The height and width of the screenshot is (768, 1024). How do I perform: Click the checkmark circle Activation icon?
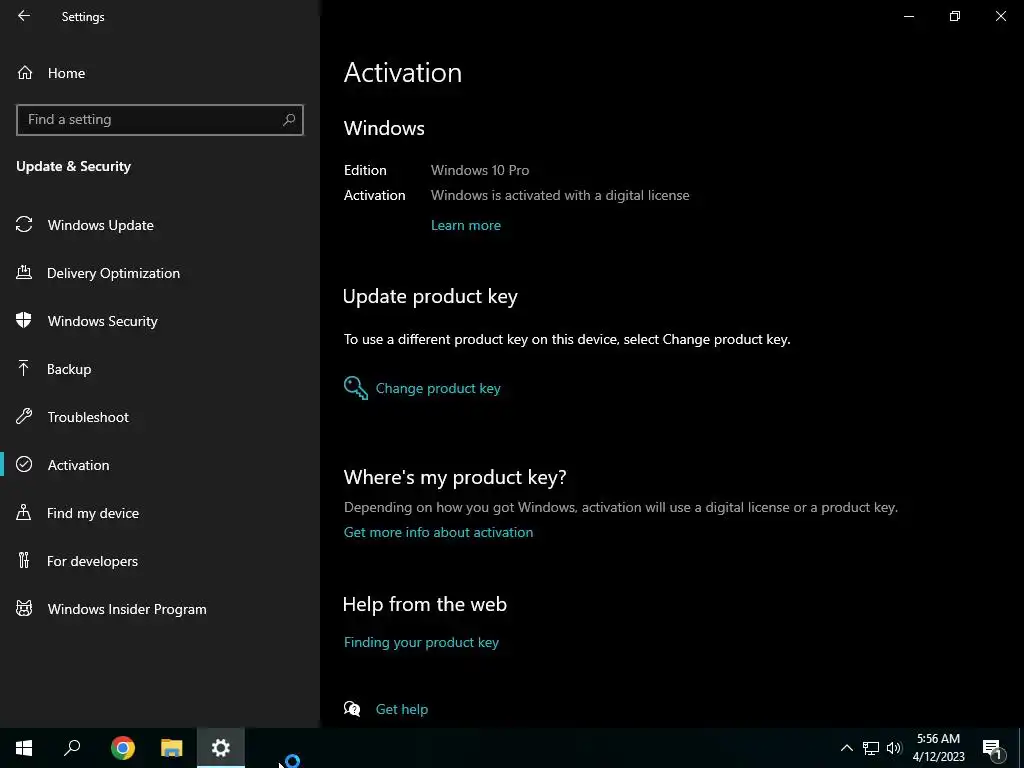point(24,464)
